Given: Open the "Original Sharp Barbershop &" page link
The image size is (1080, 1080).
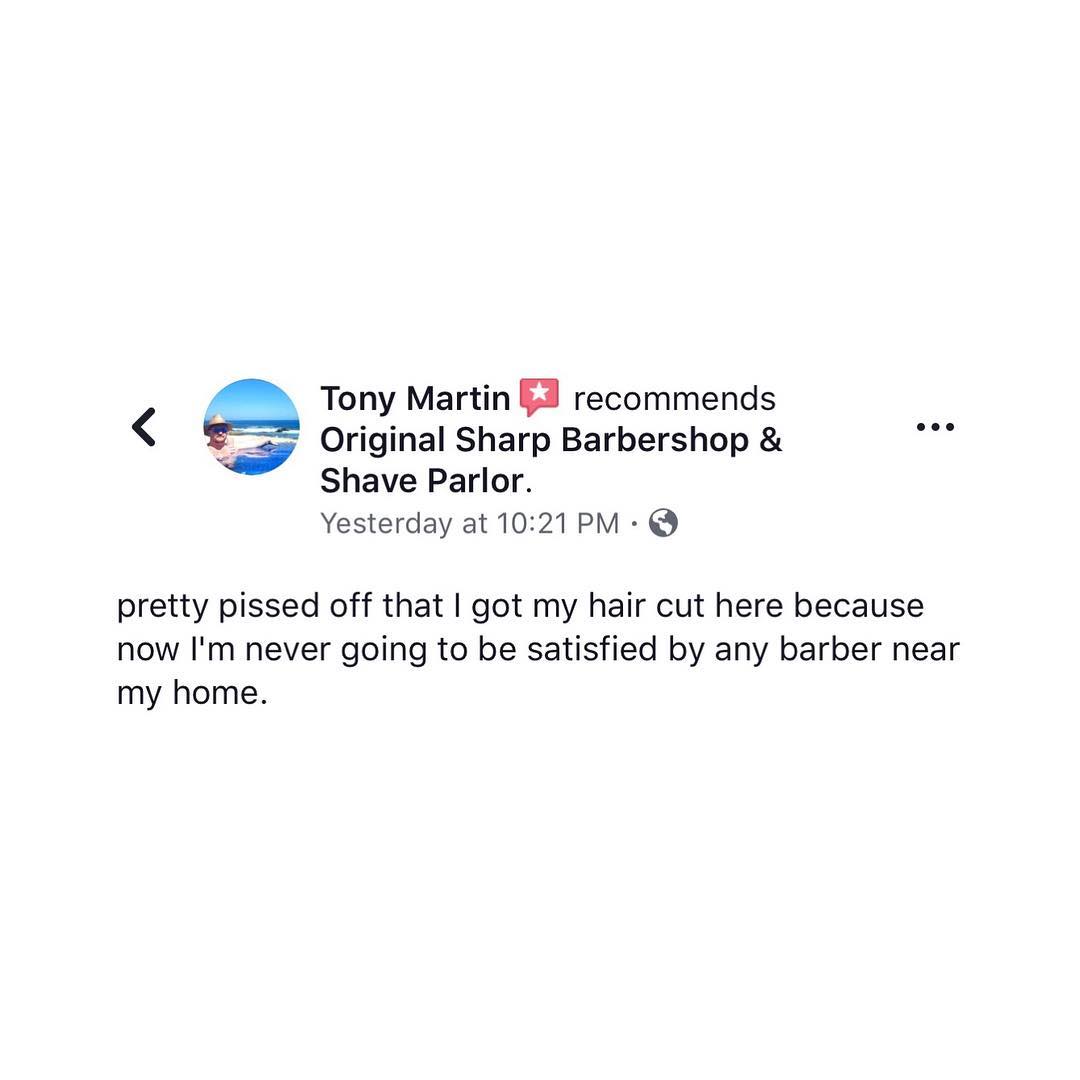Looking at the screenshot, I should [x=551, y=440].
